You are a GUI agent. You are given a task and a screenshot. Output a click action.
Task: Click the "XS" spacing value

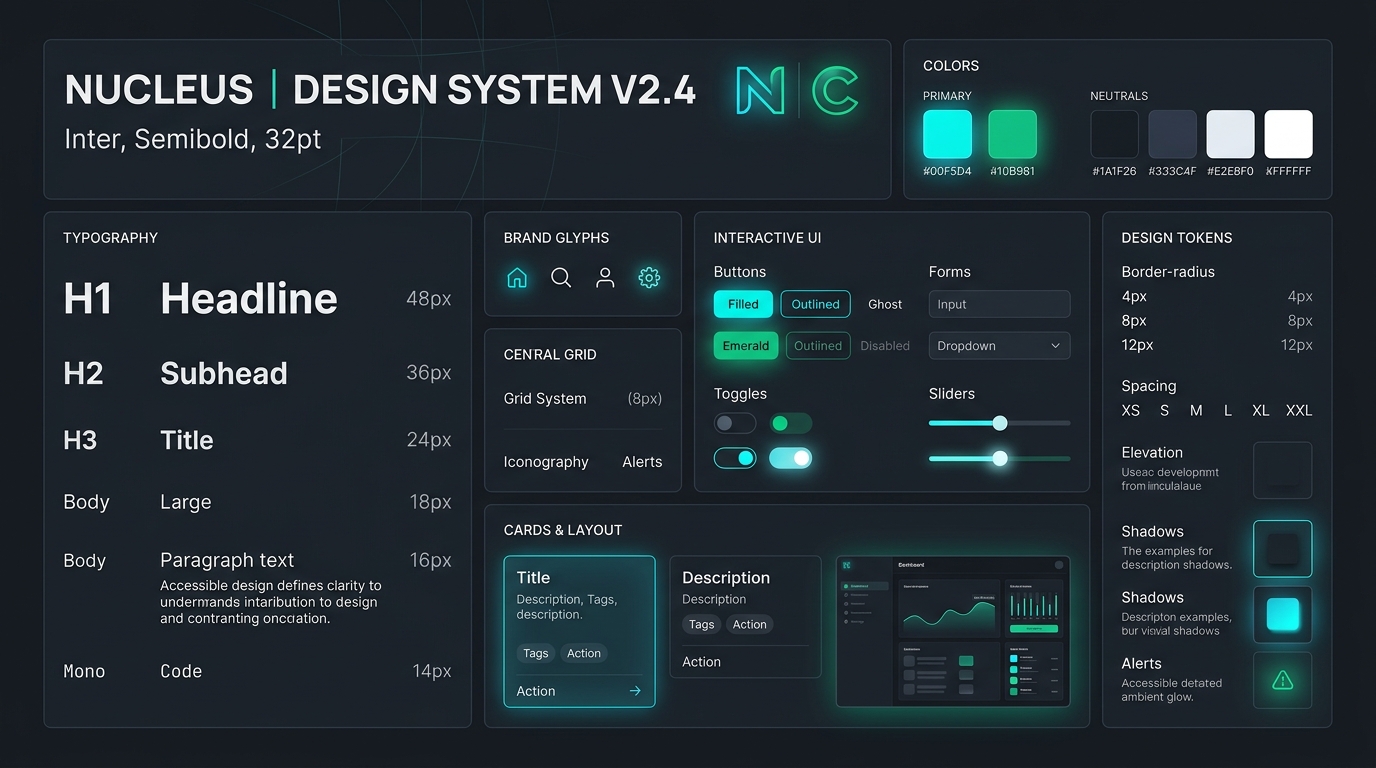(1131, 410)
